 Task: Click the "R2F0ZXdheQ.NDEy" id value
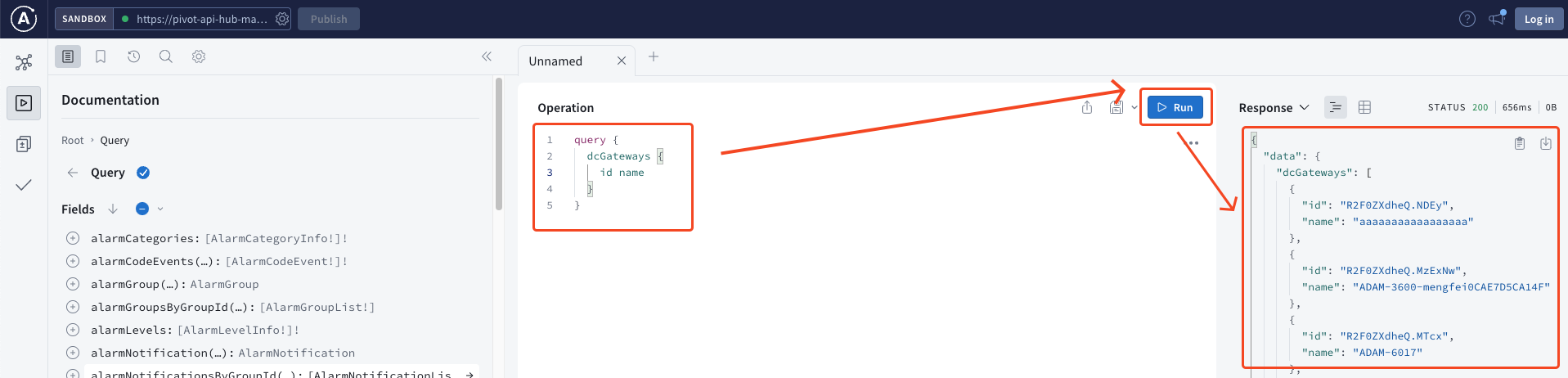coord(1394,205)
